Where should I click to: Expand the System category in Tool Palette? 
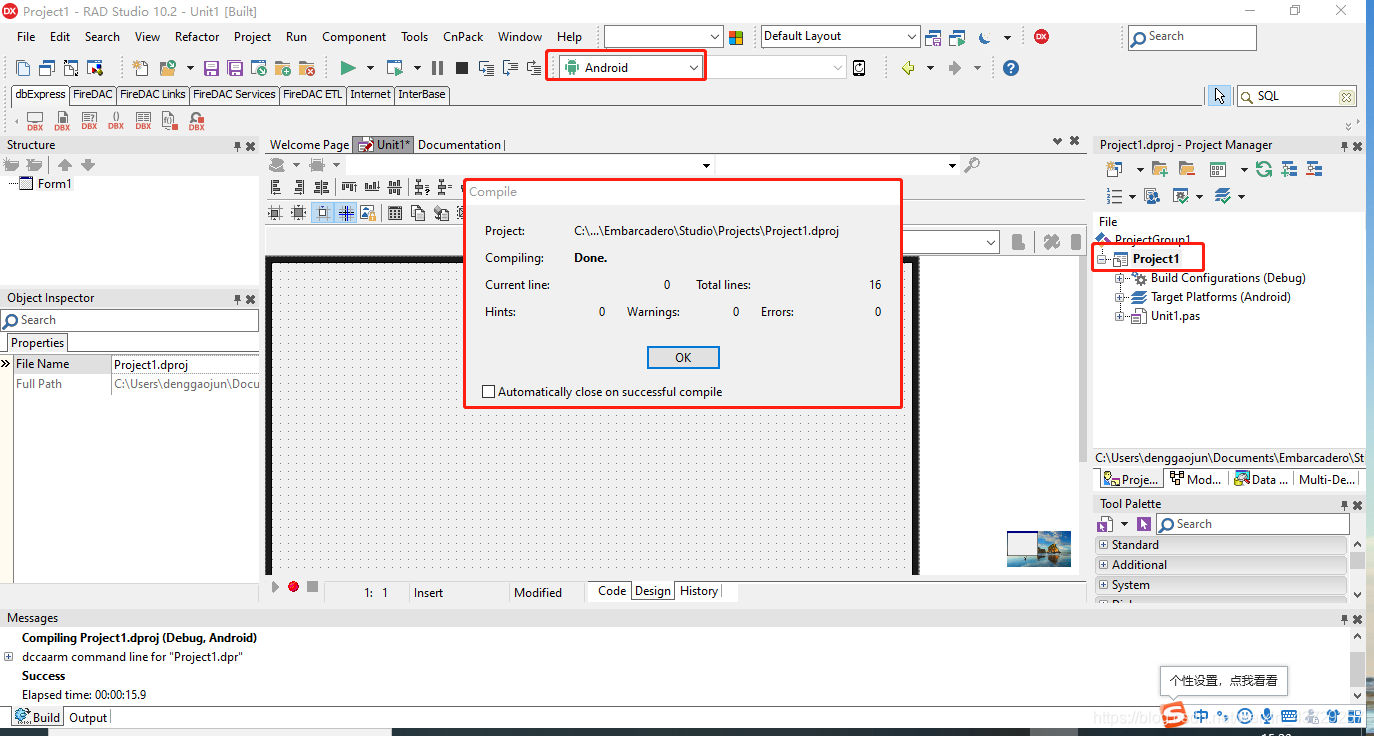pos(1104,585)
